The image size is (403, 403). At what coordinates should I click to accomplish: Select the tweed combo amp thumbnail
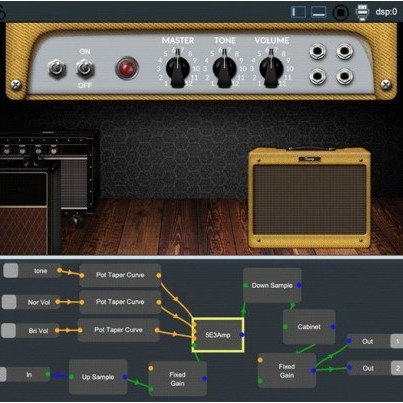point(310,199)
